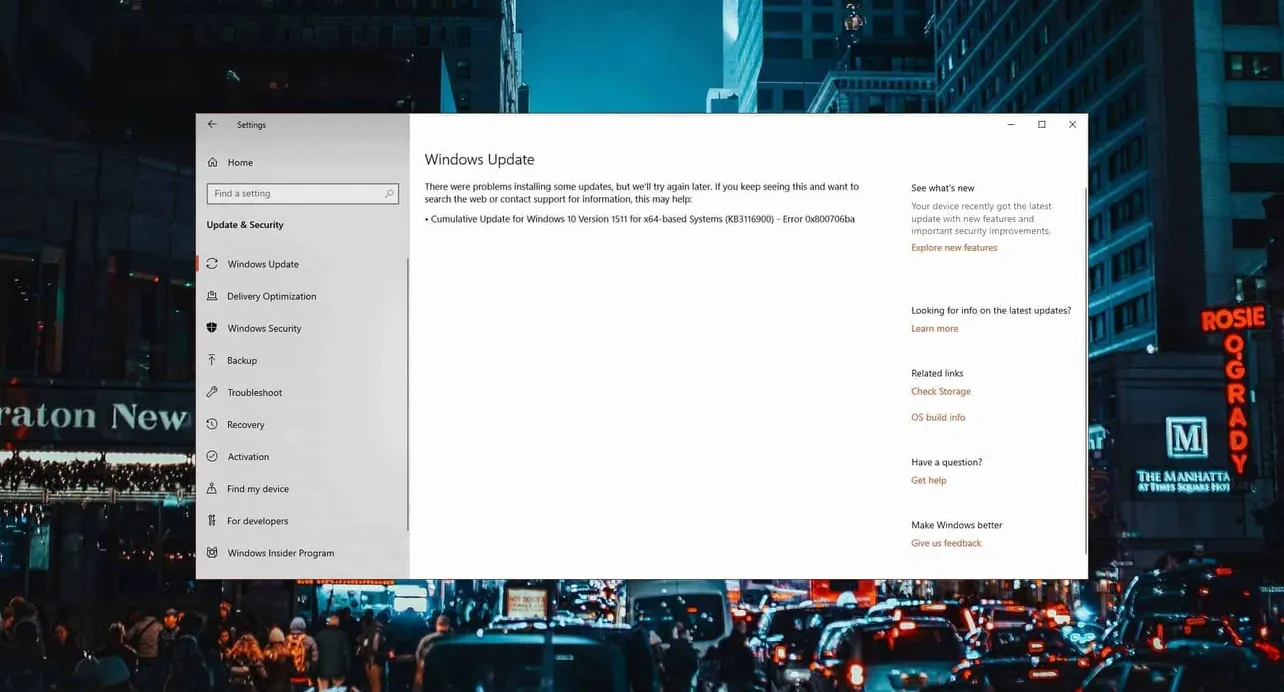Select the Recovery clock icon

pyautogui.click(x=212, y=424)
